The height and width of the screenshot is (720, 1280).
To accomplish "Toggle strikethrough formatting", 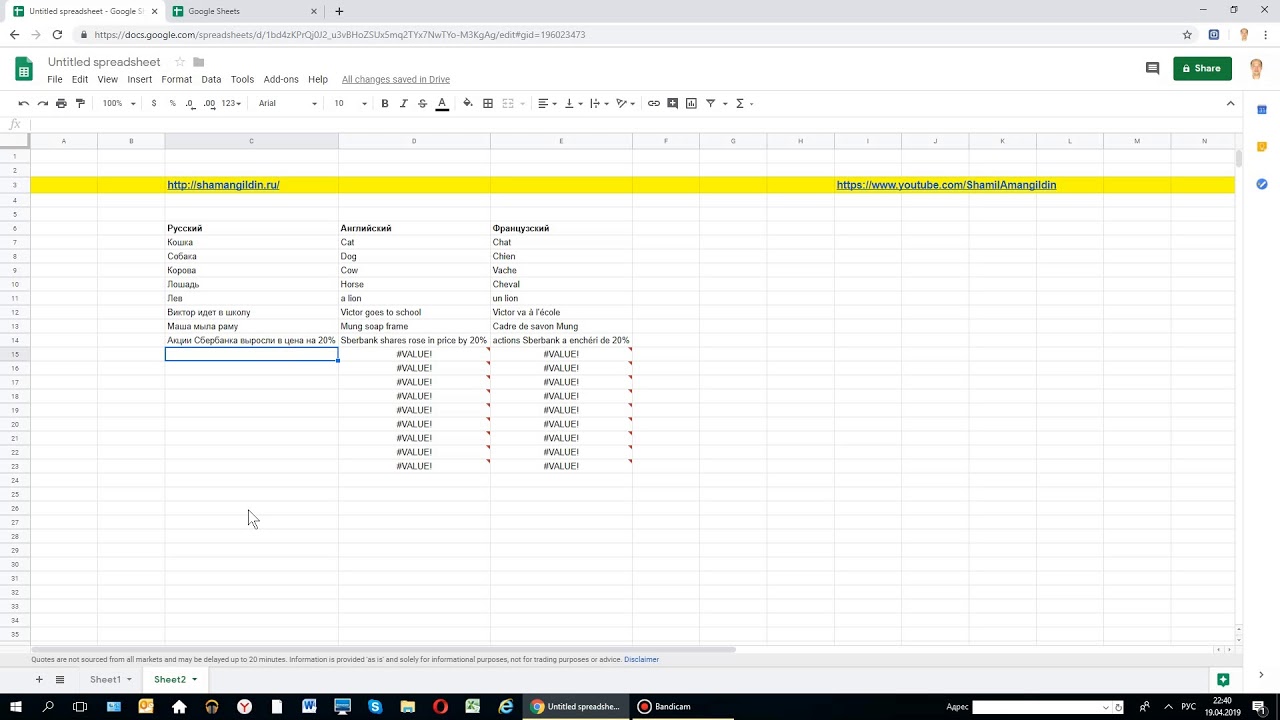I will pyautogui.click(x=422, y=103).
